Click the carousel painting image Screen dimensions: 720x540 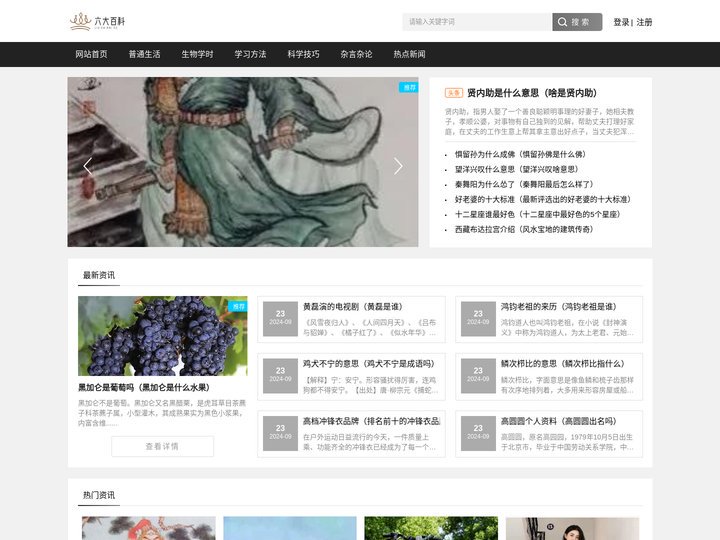pyautogui.click(x=243, y=162)
